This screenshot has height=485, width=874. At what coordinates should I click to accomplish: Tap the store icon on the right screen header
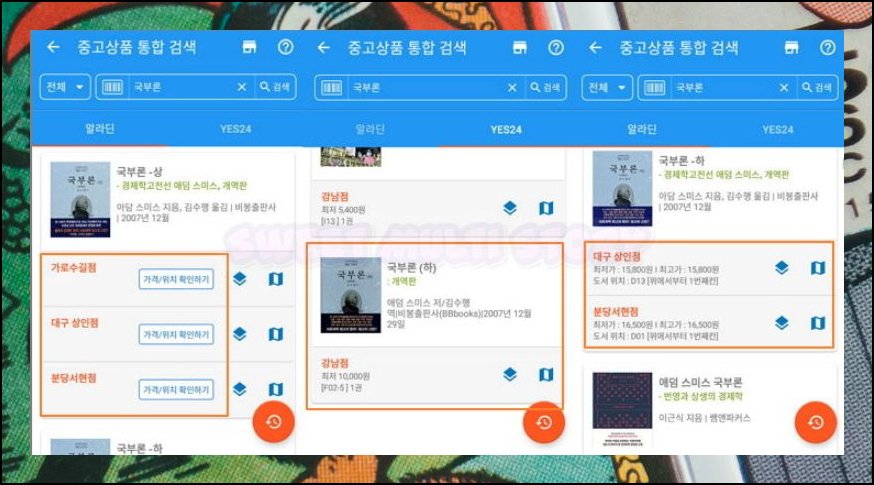pyautogui.click(x=792, y=48)
